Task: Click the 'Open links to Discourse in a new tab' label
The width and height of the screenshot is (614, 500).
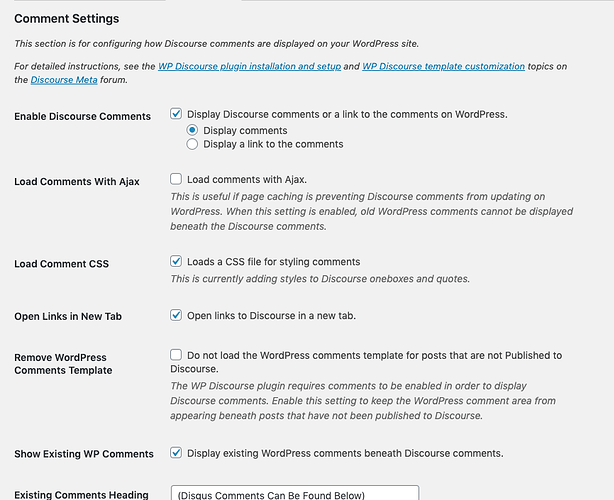Action: coord(271,316)
